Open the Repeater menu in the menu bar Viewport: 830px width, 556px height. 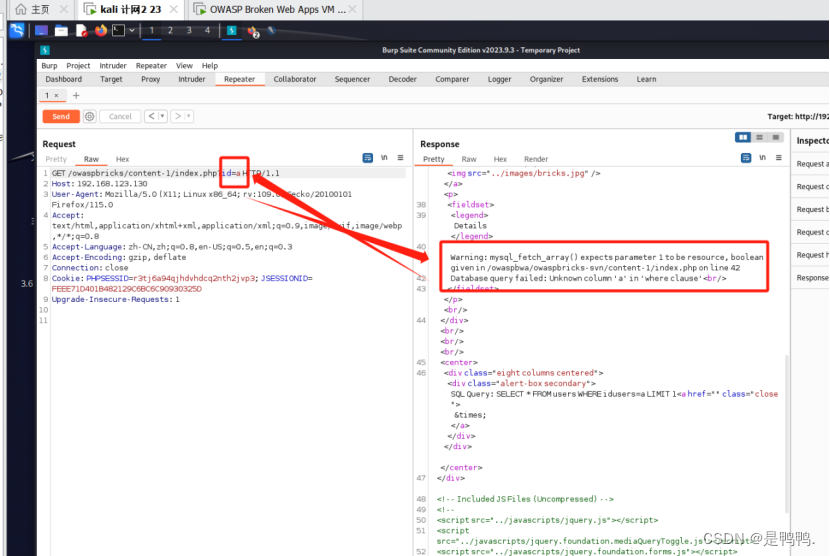[151, 66]
